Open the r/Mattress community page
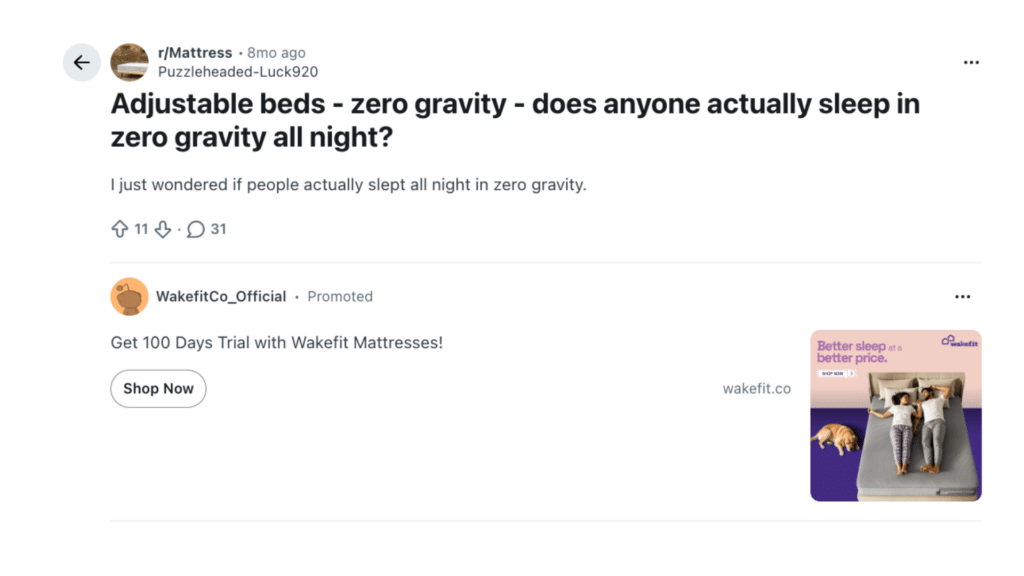Viewport: 1024px width, 576px height. coord(193,52)
